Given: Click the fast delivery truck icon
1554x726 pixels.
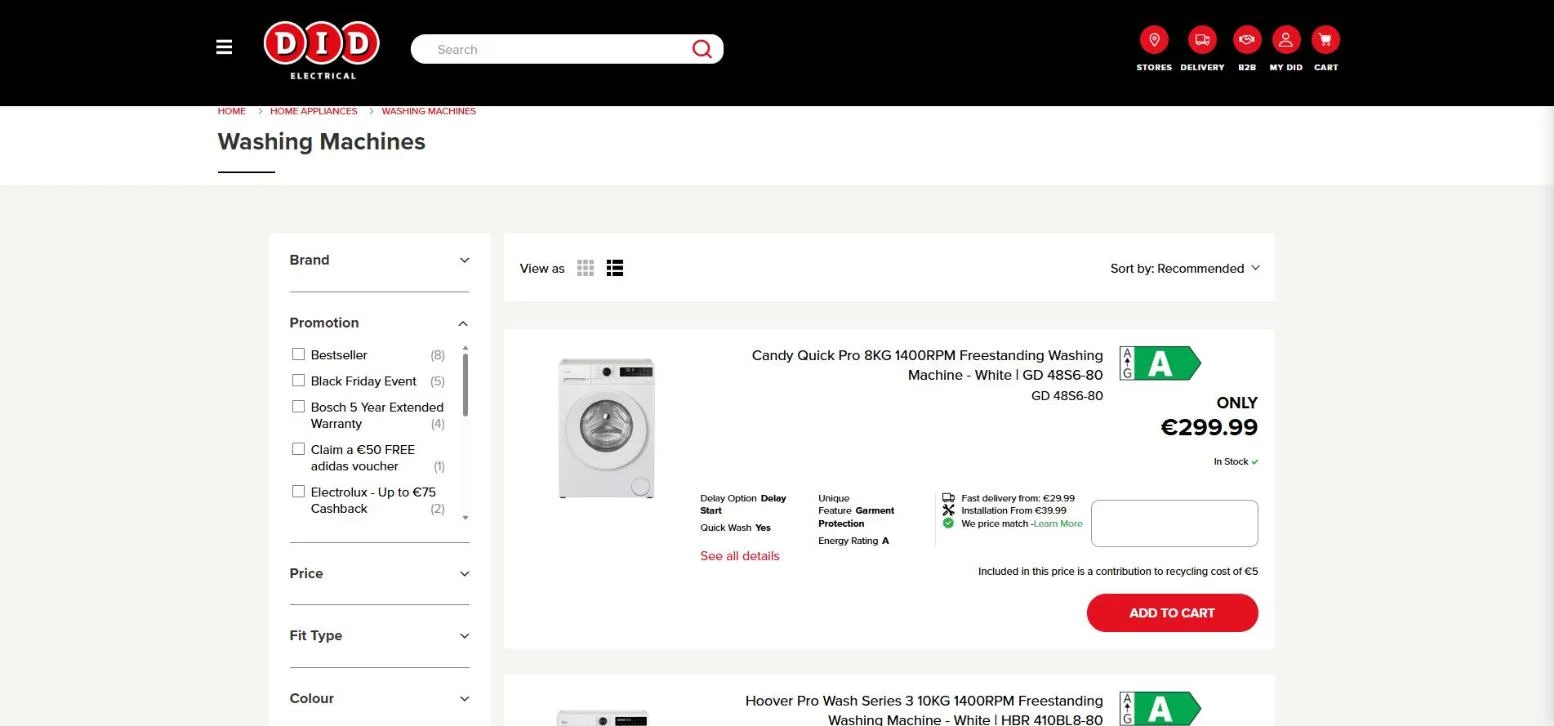Looking at the screenshot, I should [948, 497].
